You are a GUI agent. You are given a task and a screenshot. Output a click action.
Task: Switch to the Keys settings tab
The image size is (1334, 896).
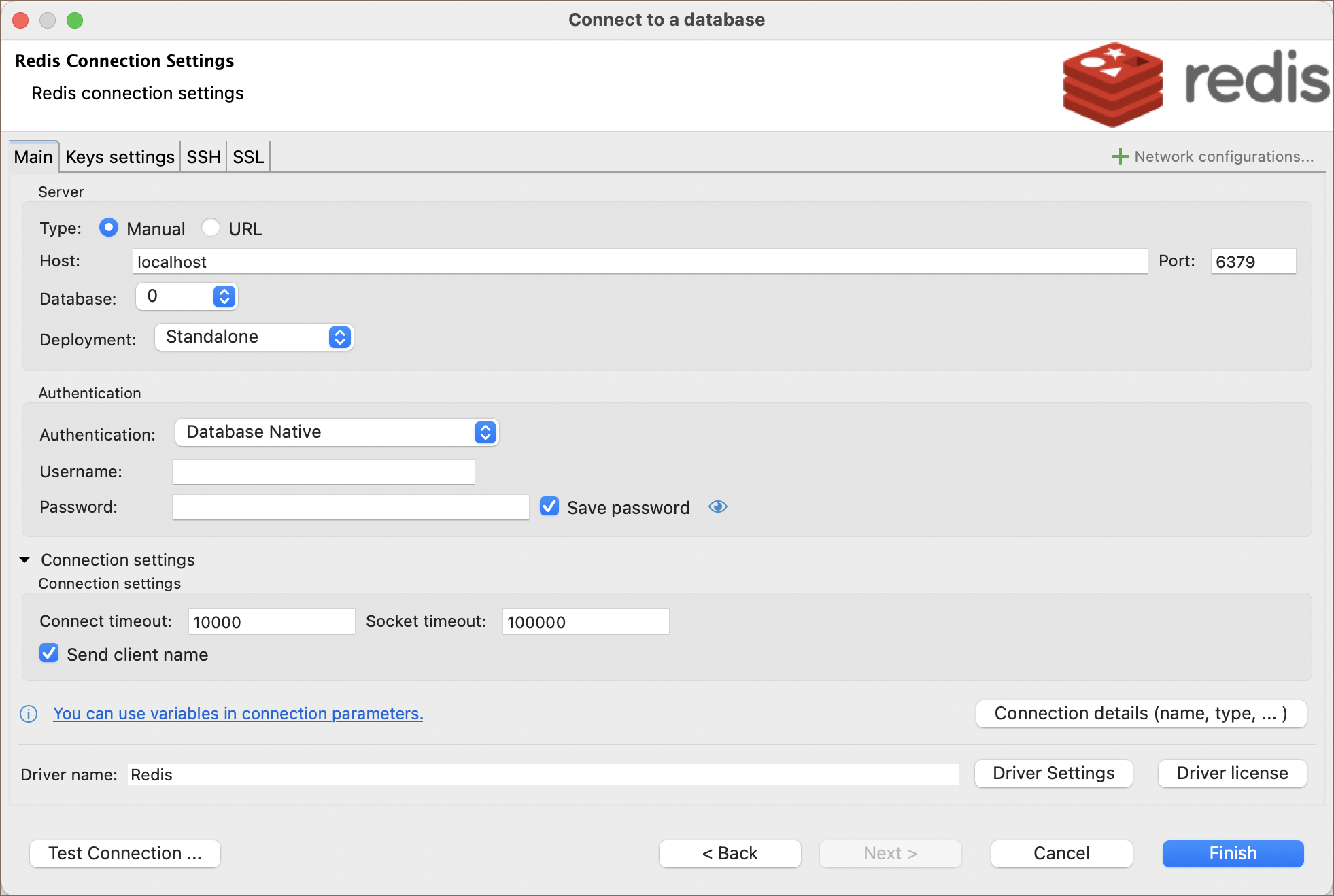pos(120,157)
